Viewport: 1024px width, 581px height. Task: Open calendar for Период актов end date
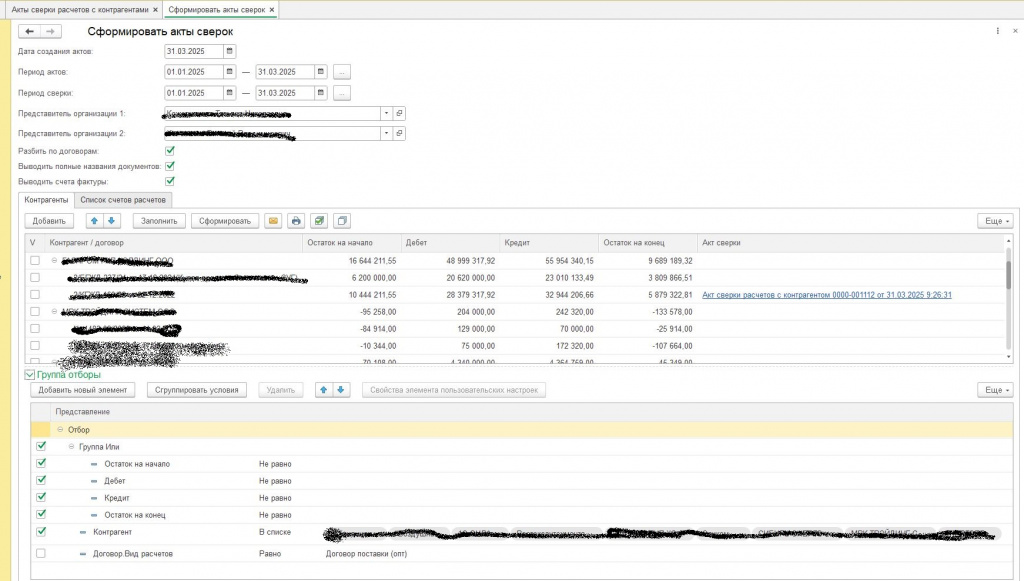[x=321, y=72]
